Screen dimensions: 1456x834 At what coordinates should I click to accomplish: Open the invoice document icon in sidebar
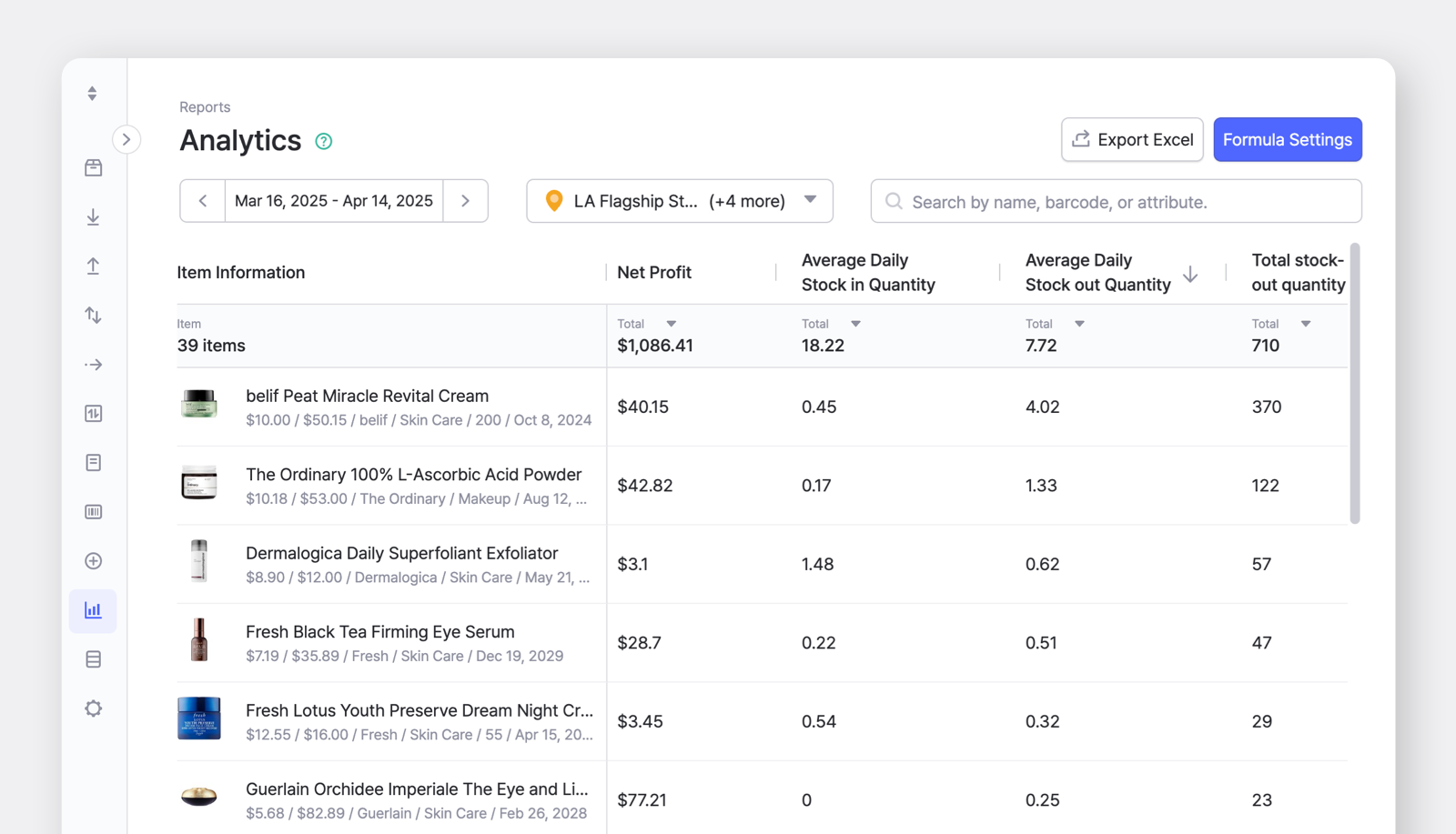[93, 462]
